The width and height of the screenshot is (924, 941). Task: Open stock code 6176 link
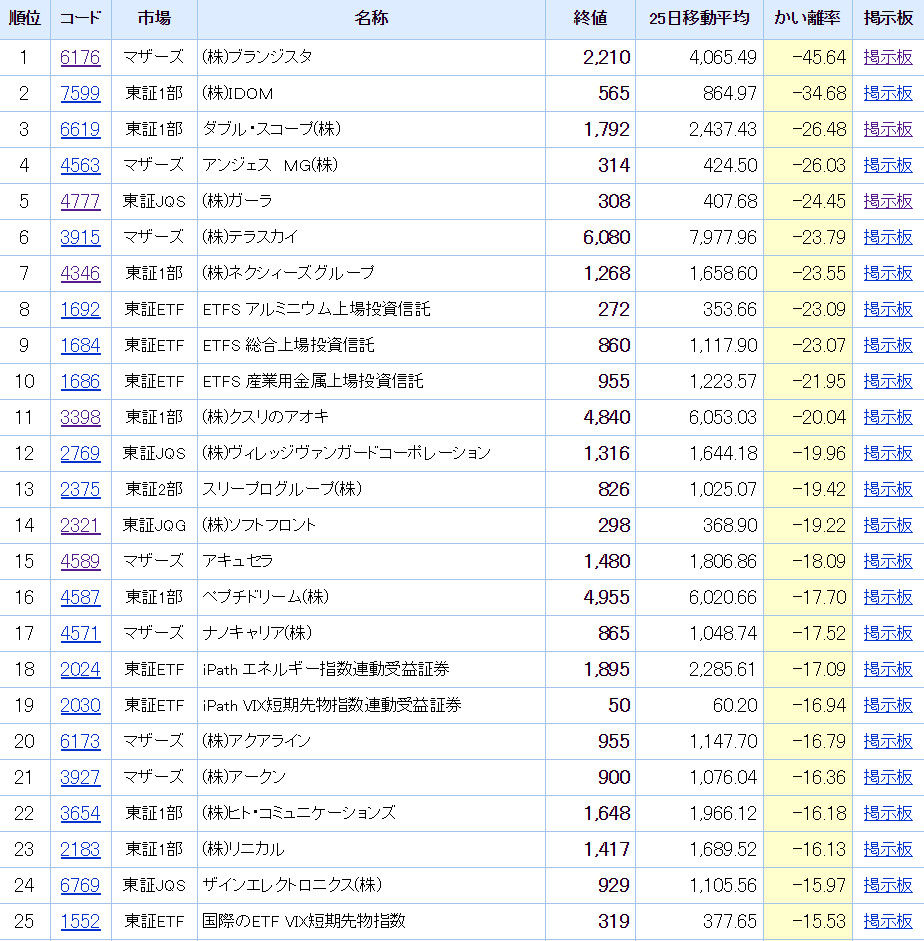[80, 58]
